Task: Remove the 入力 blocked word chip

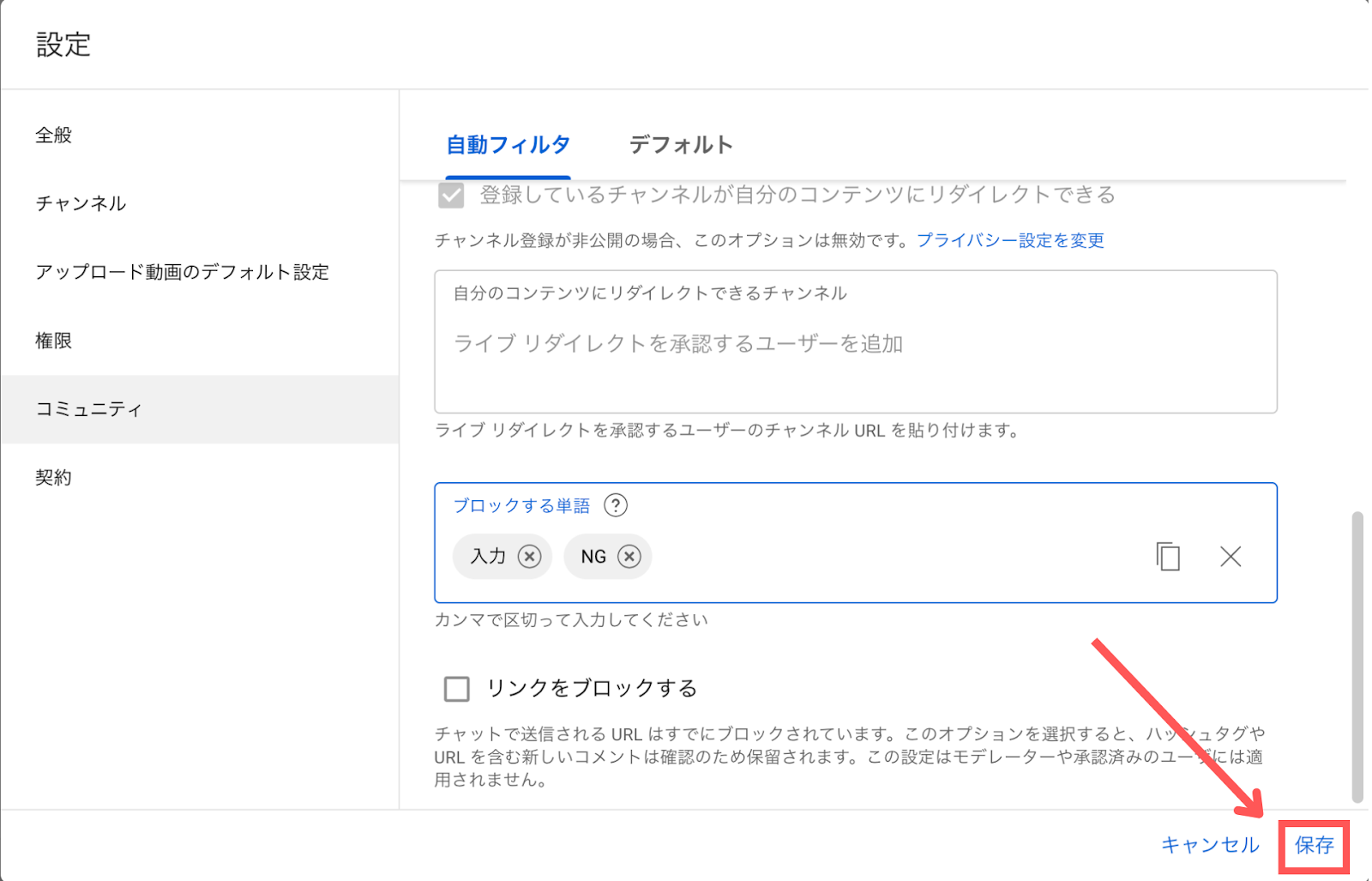Action: coord(530,557)
